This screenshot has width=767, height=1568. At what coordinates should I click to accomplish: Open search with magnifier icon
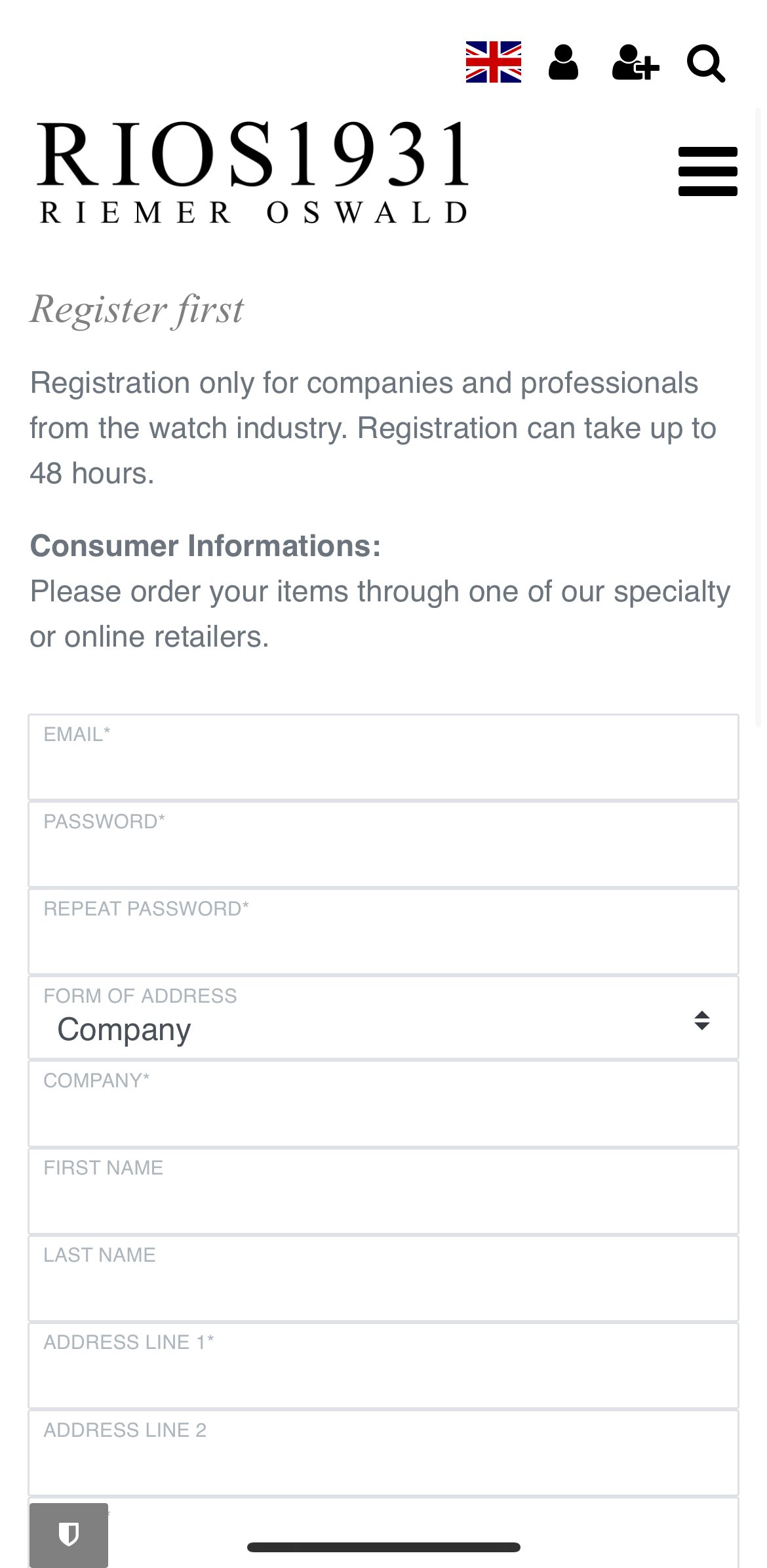[x=706, y=64]
